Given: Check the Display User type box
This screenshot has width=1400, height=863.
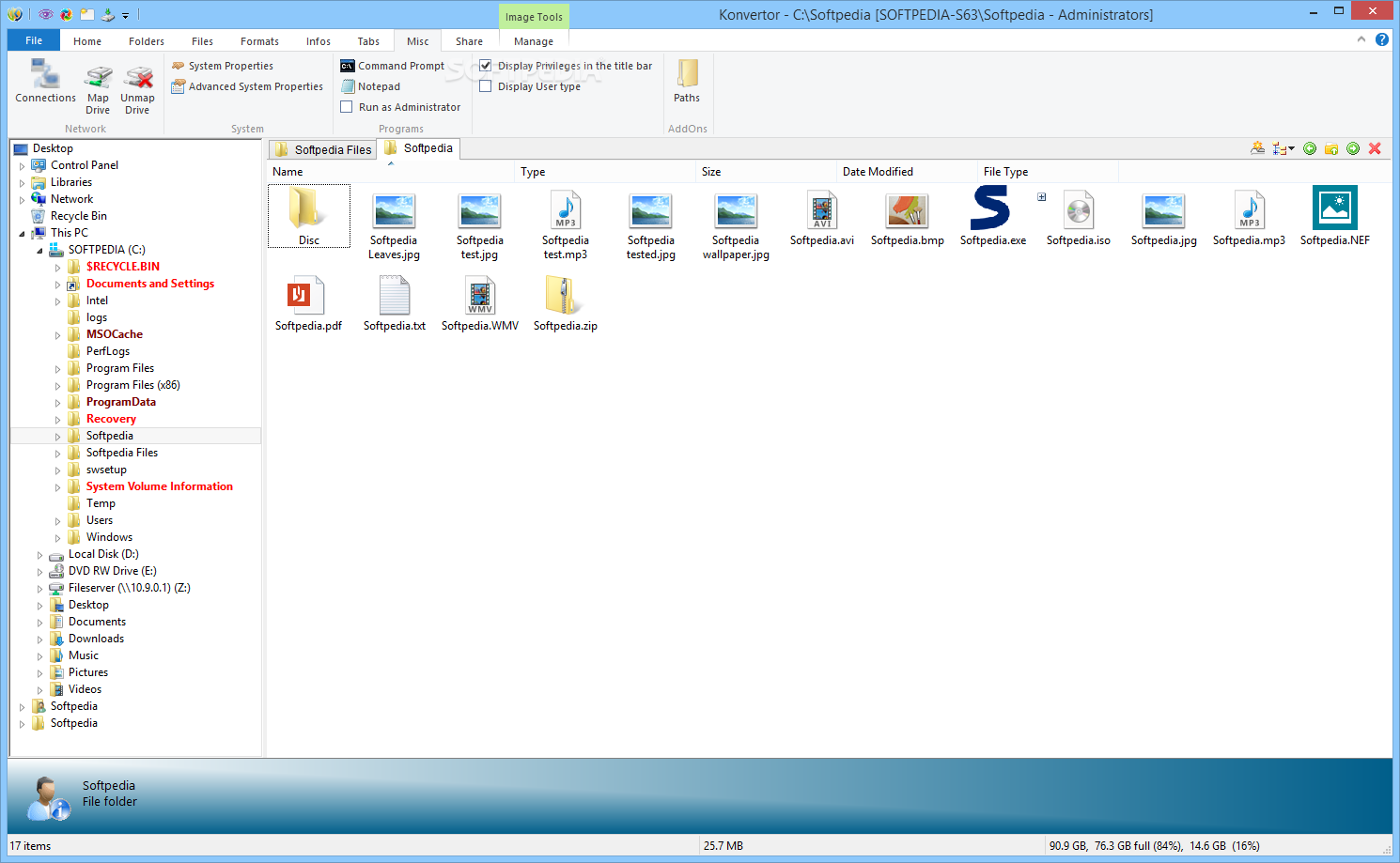Looking at the screenshot, I should [486, 86].
